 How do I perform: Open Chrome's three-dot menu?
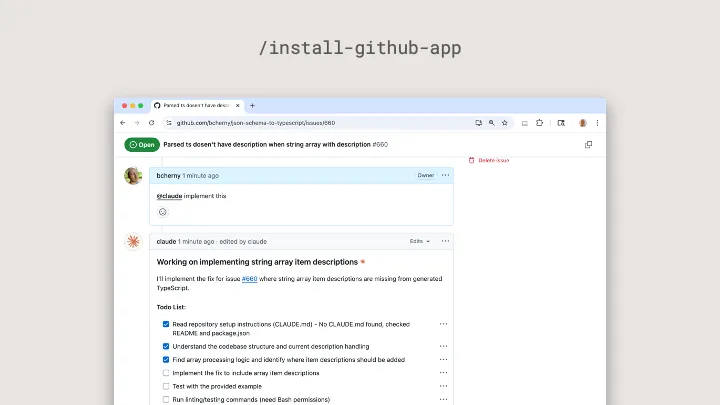(597, 123)
